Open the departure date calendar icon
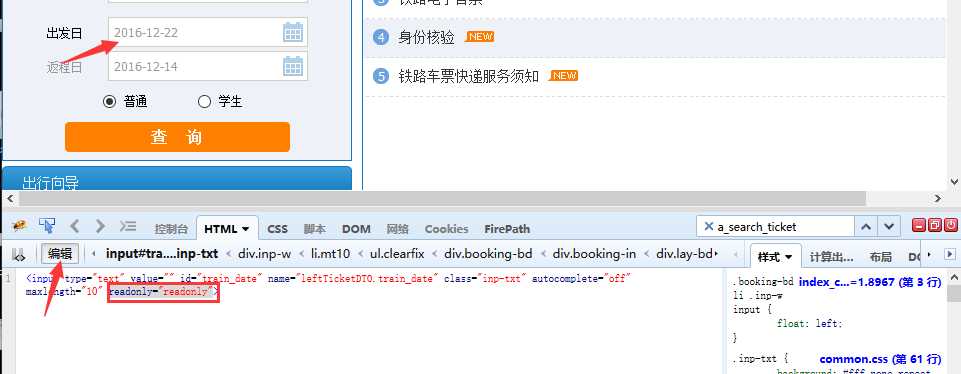 tap(293, 32)
